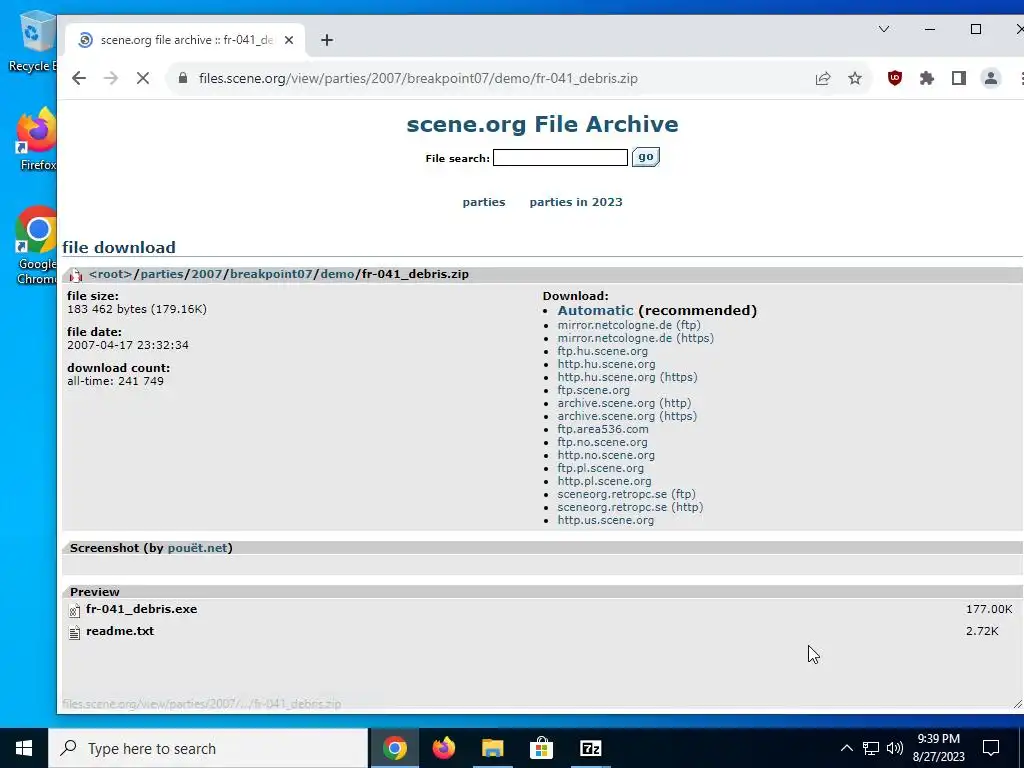Navigate to breakpoint07 breadcrumb folder
The width and height of the screenshot is (1024, 768).
tap(271, 274)
